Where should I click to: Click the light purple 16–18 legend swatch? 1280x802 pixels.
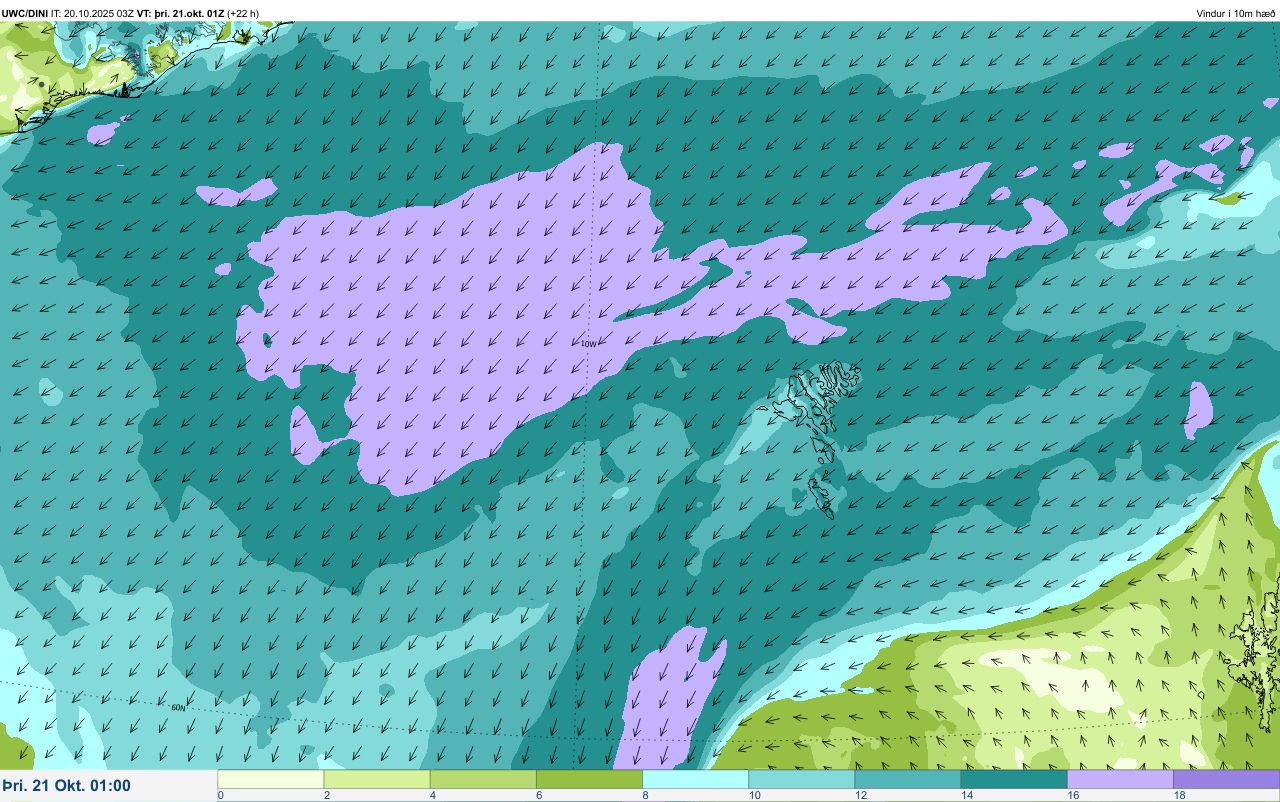[x=1120, y=779]
